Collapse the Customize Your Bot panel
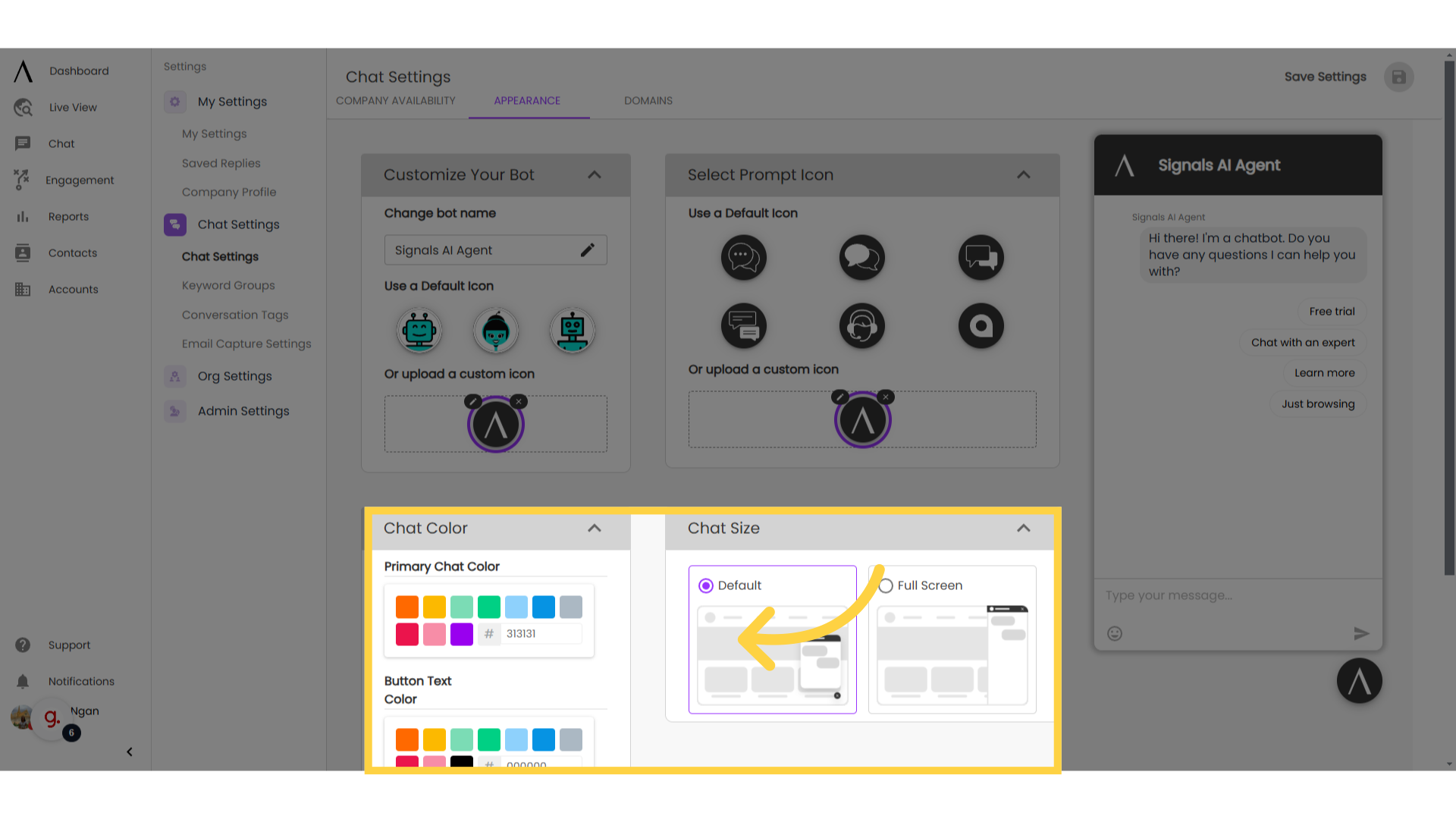Screen dimensions: 1456x819 pos(594,174)
